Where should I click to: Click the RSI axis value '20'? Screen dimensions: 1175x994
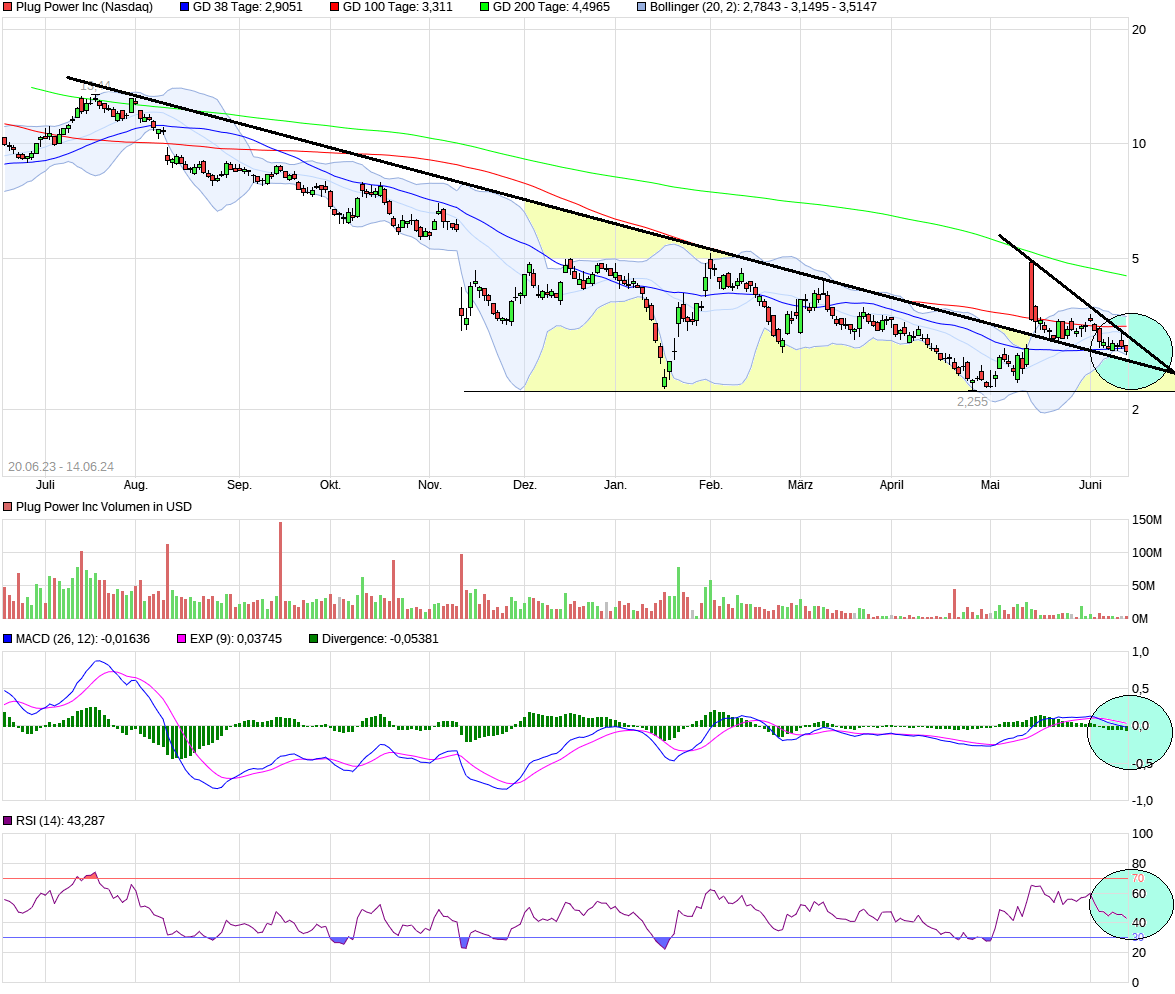(1138, 953)
